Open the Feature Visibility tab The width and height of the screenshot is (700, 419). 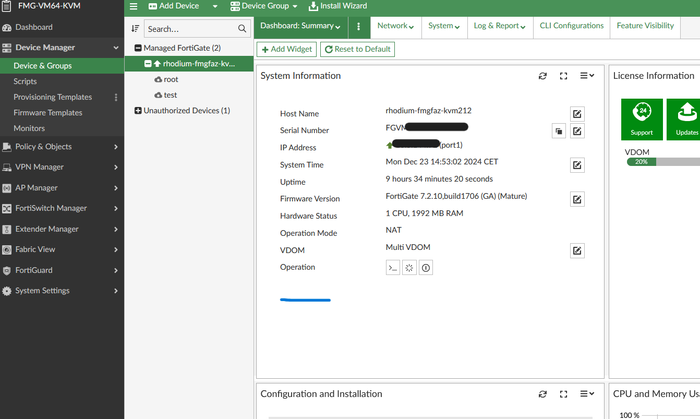click(644, 26)
